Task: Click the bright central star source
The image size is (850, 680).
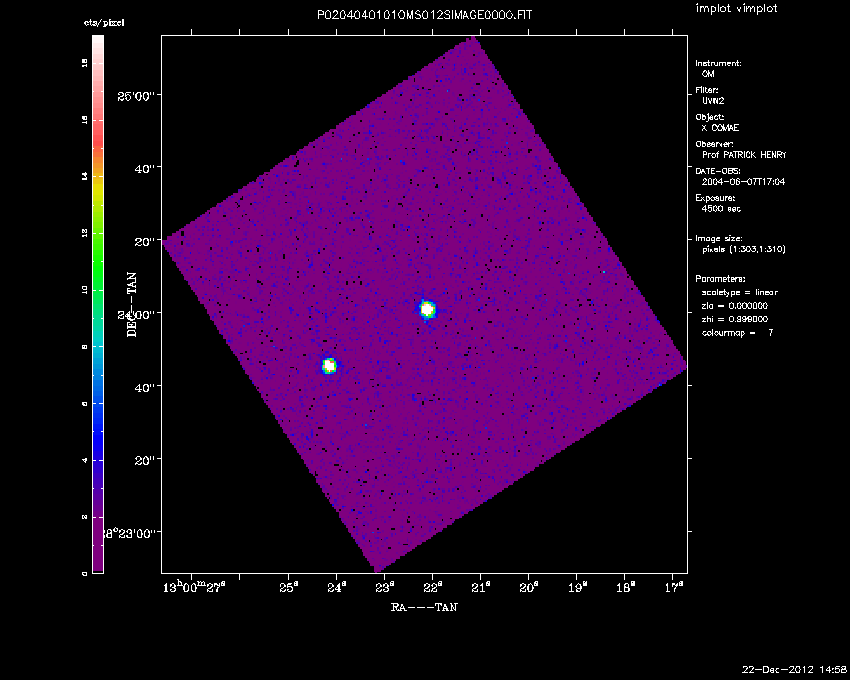Action: click(x=427, y=309)
